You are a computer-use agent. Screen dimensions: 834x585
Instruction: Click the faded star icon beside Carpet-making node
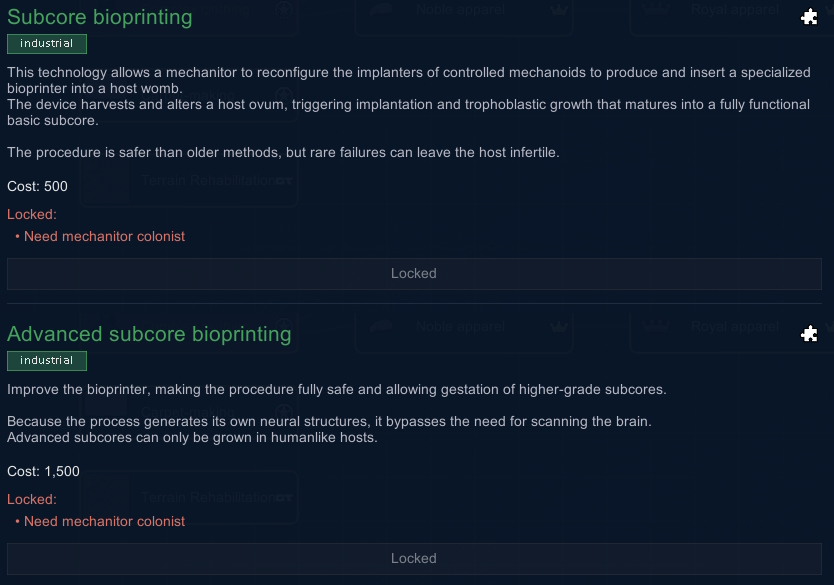(x=284, y=411)
